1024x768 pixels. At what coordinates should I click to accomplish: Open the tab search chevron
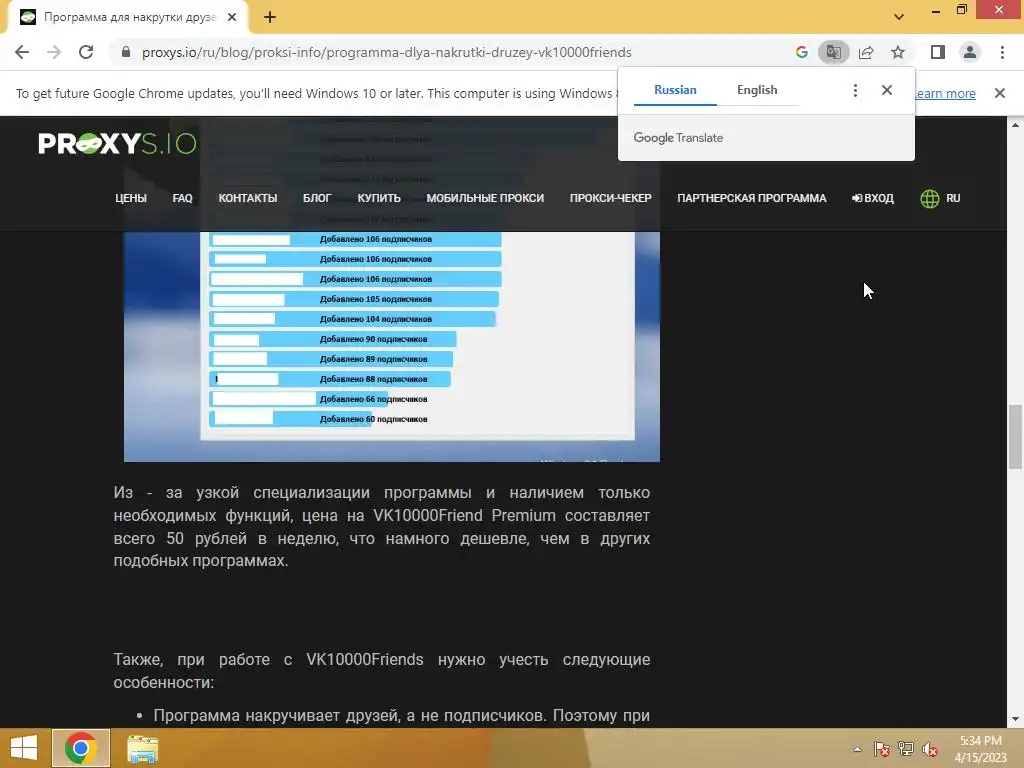pyautogui.click(x=899, y=17)
